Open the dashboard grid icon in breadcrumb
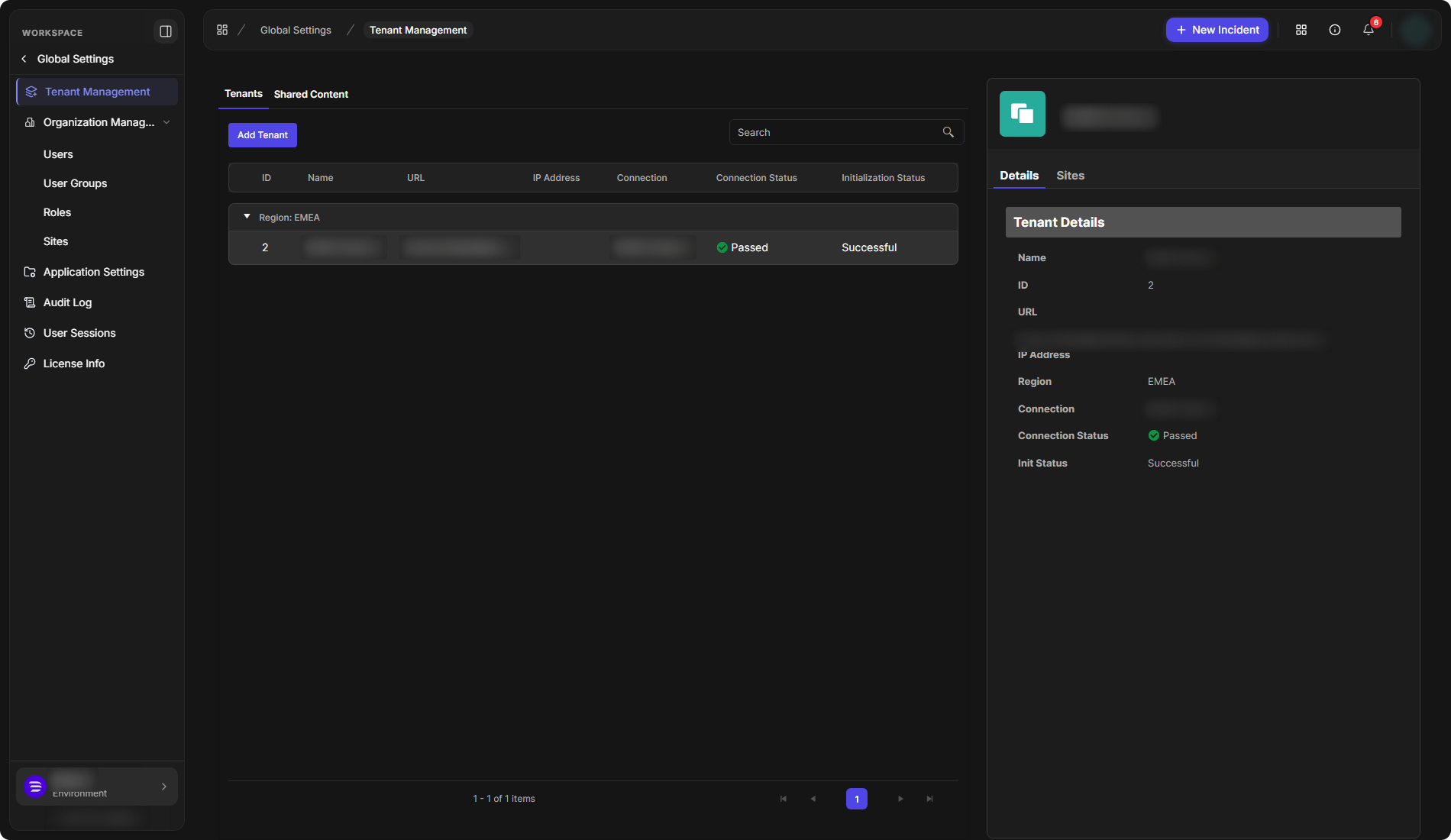 pos(222,30)
